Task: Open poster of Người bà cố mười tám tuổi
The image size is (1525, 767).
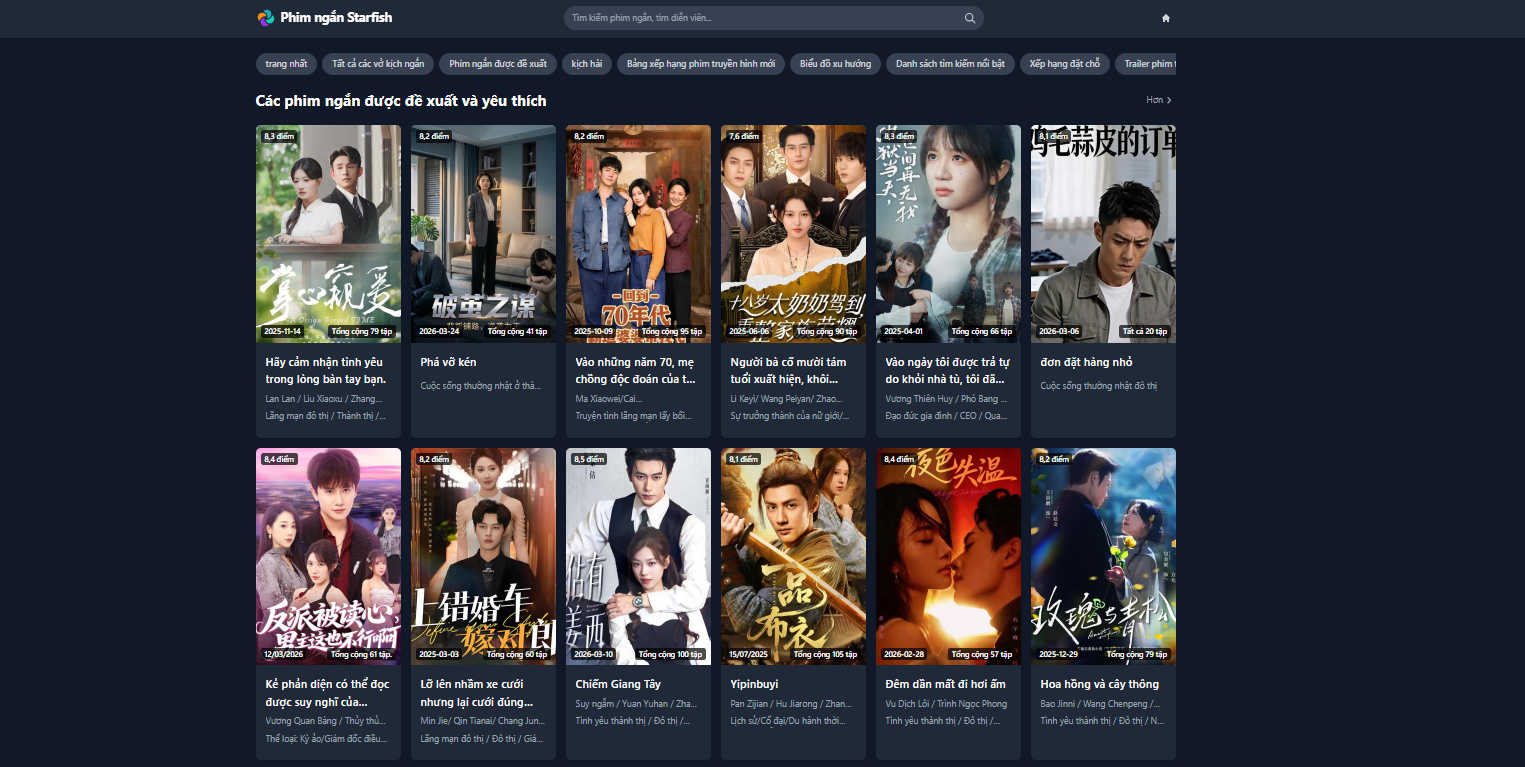Action: [793, 234]
